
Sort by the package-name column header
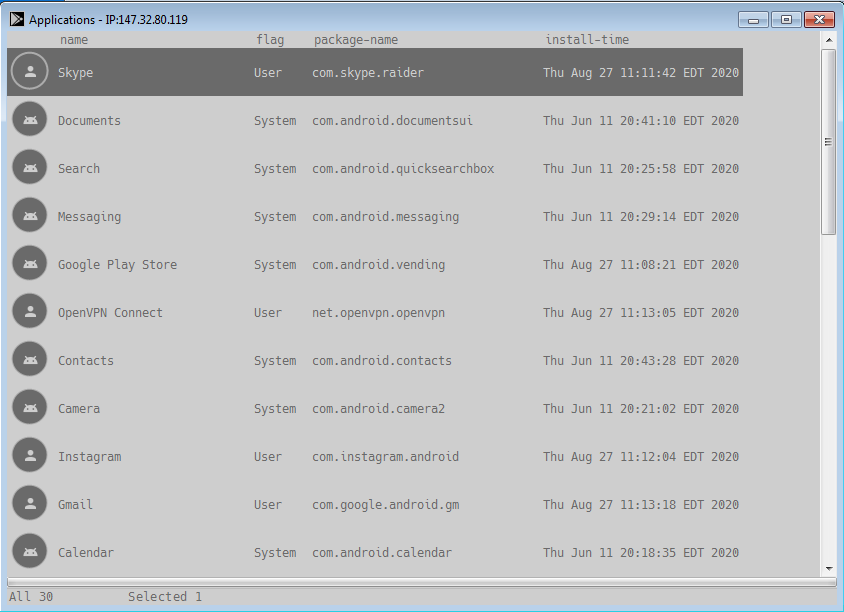tap(356, 40)
